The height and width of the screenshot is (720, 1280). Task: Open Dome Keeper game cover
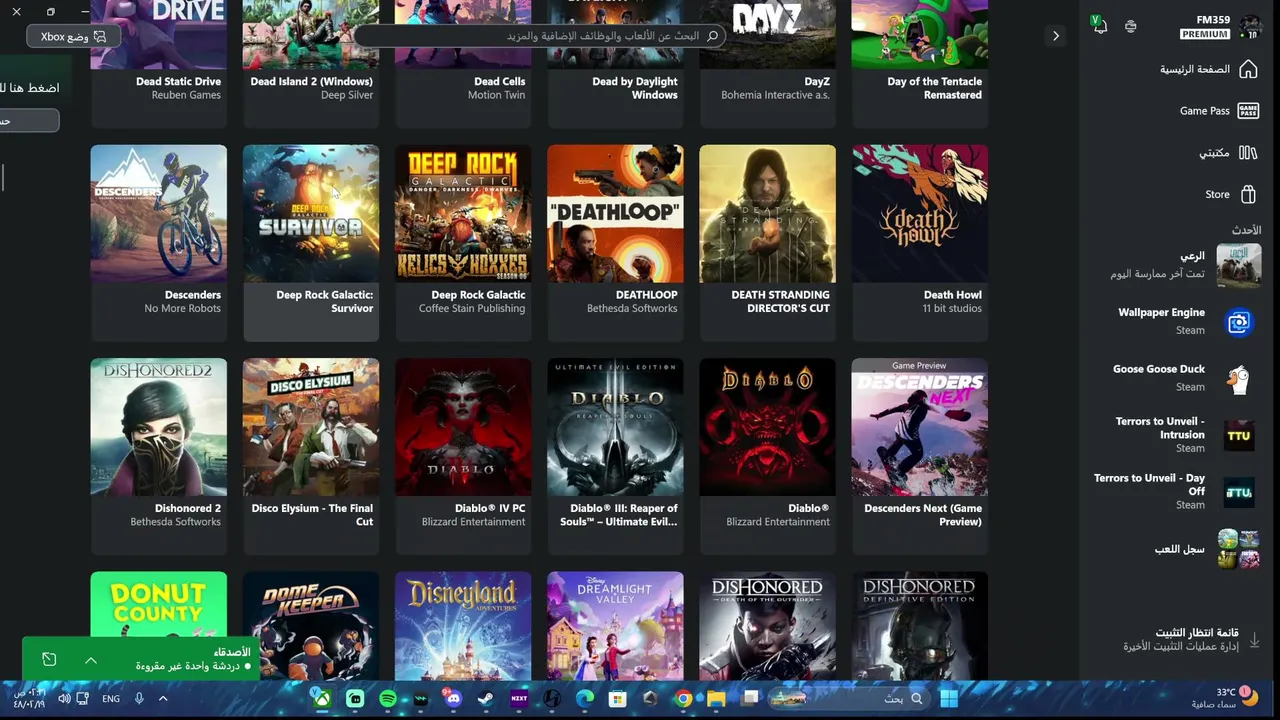pyautogui.click(x=311, y=626)
